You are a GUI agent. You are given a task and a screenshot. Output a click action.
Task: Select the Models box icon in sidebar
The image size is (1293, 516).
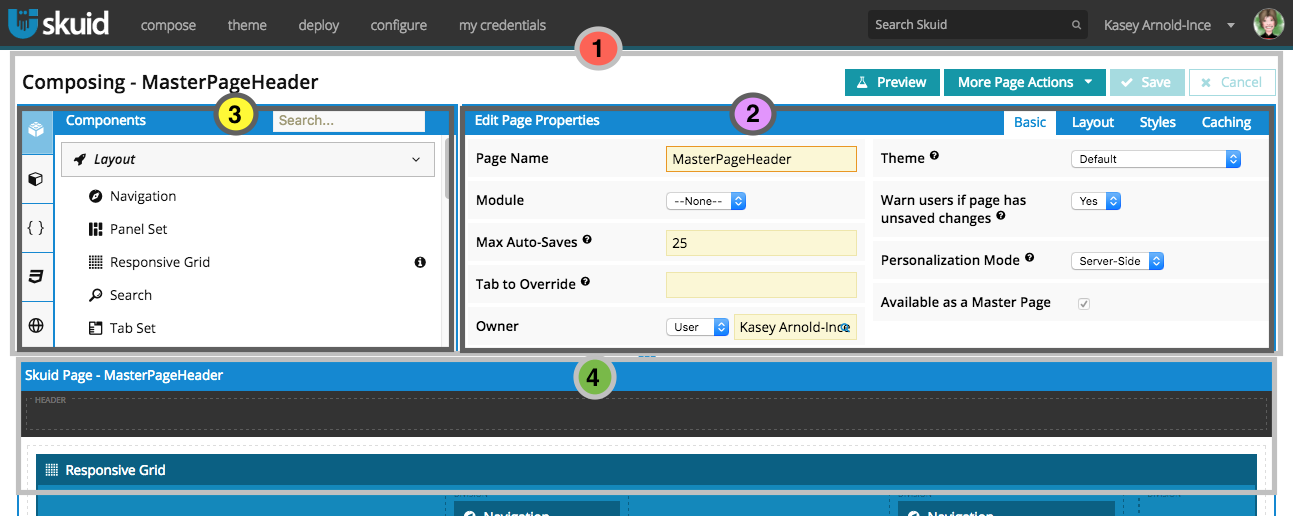[x=36, y=179]
